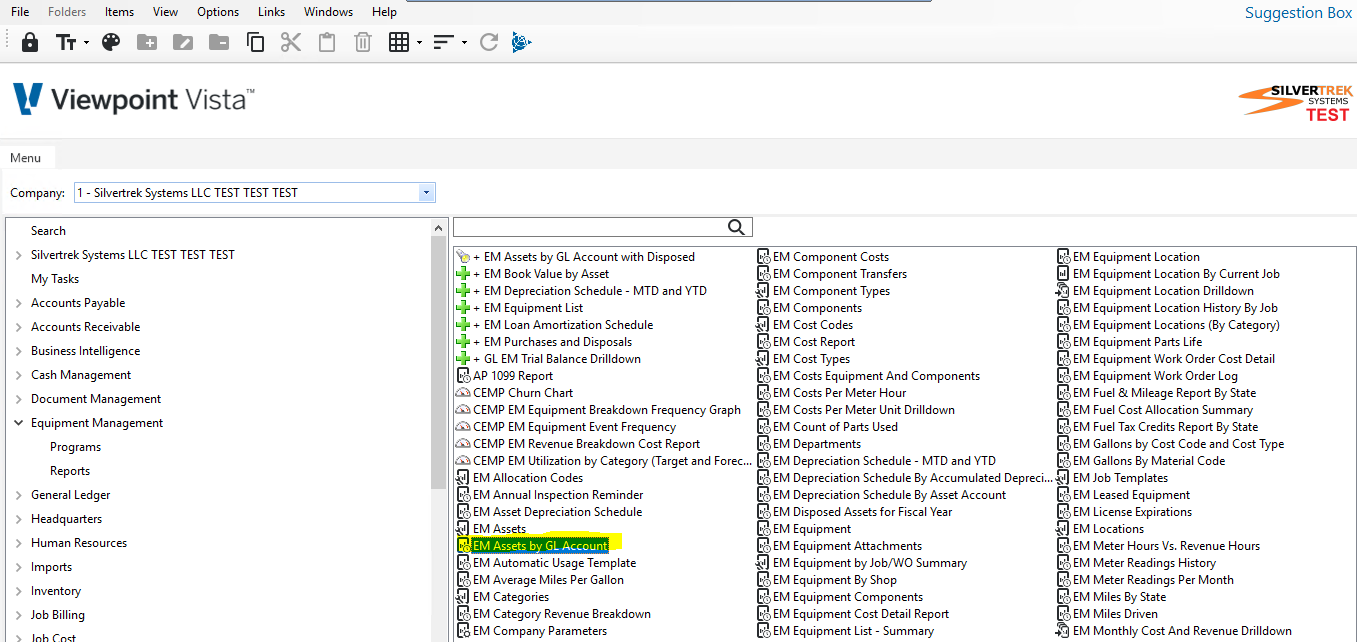The image size is (1357, 642).
Task: Select My Tasks in the tree
Action: [55, 279]
